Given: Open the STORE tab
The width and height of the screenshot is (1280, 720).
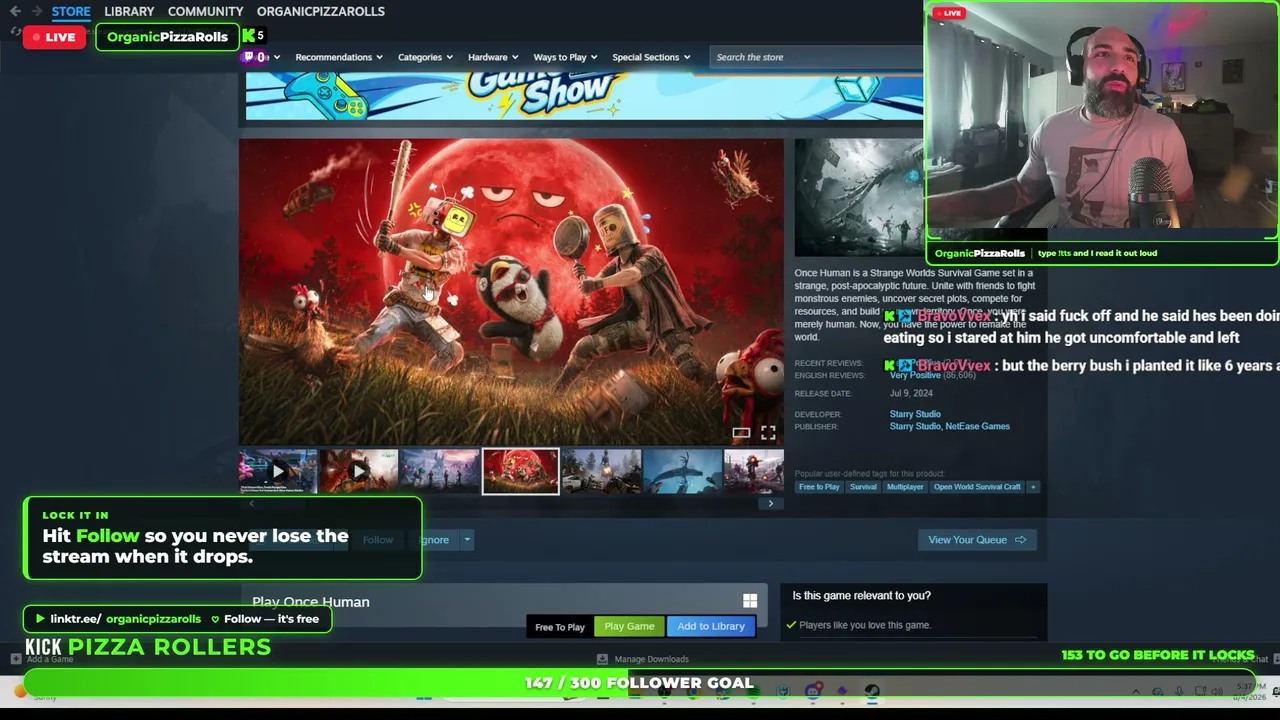Looking at the screenshot, I should pos(71,11).
